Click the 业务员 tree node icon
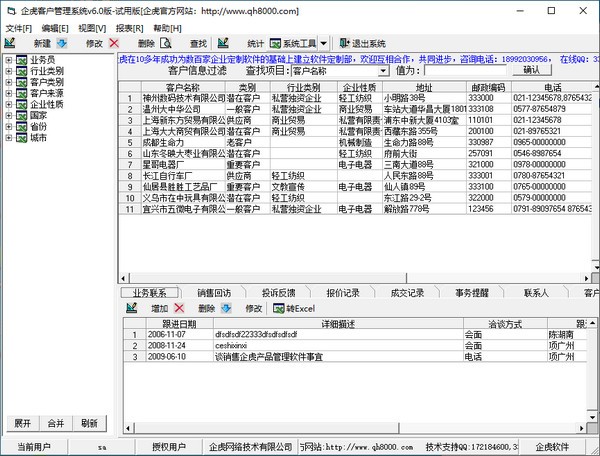The width and height of the screenshot is (600, 456). [21, 60]
